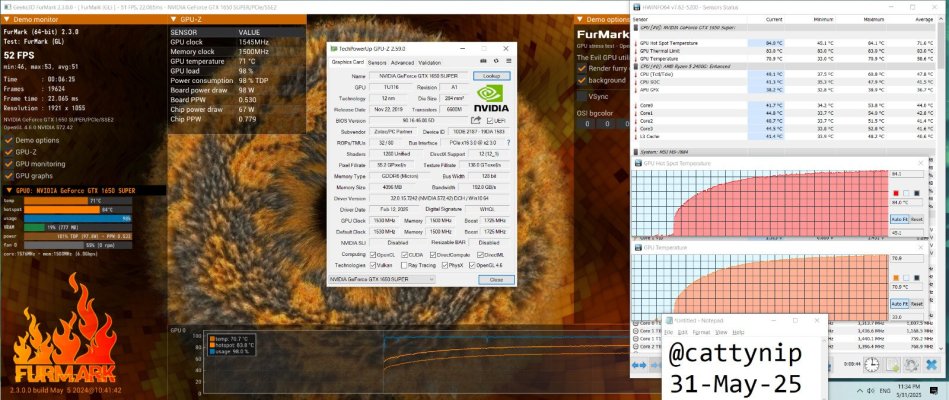Toggle the UEFI checkbox in GPU-Z

[x=490, y=120]
